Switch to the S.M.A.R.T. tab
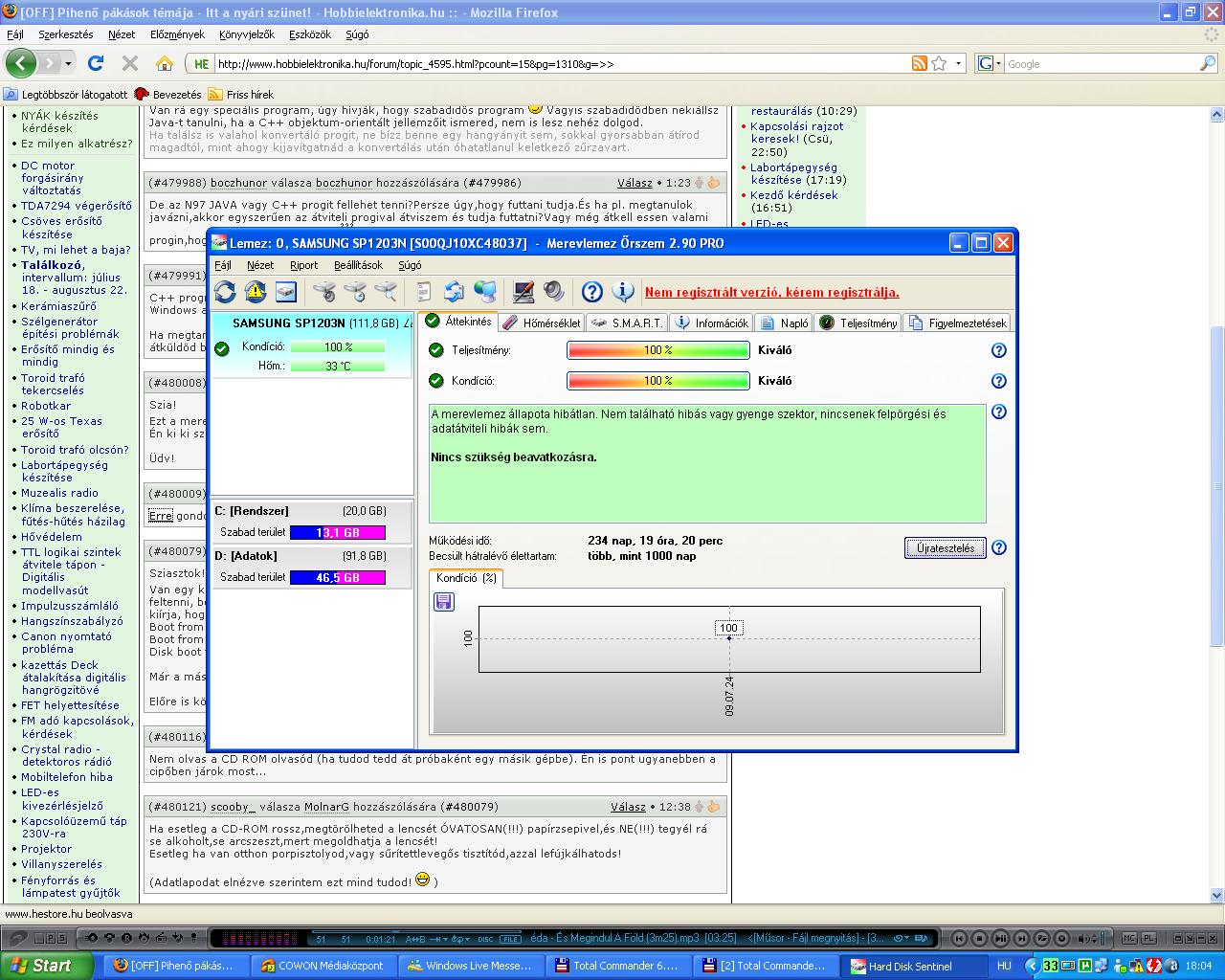The height and width of the screenshot is (980, 1225). pos(628,323)
